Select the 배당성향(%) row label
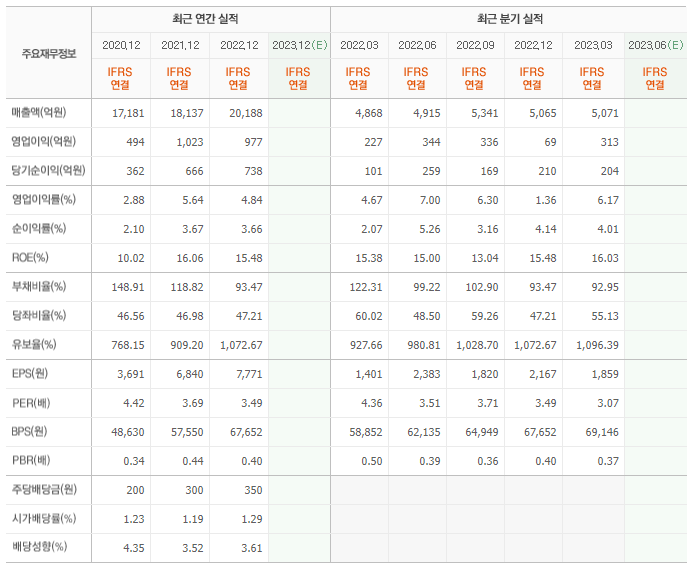Image resolution: width=692 pixels, height=567 pixels. [x=39, y=547]
